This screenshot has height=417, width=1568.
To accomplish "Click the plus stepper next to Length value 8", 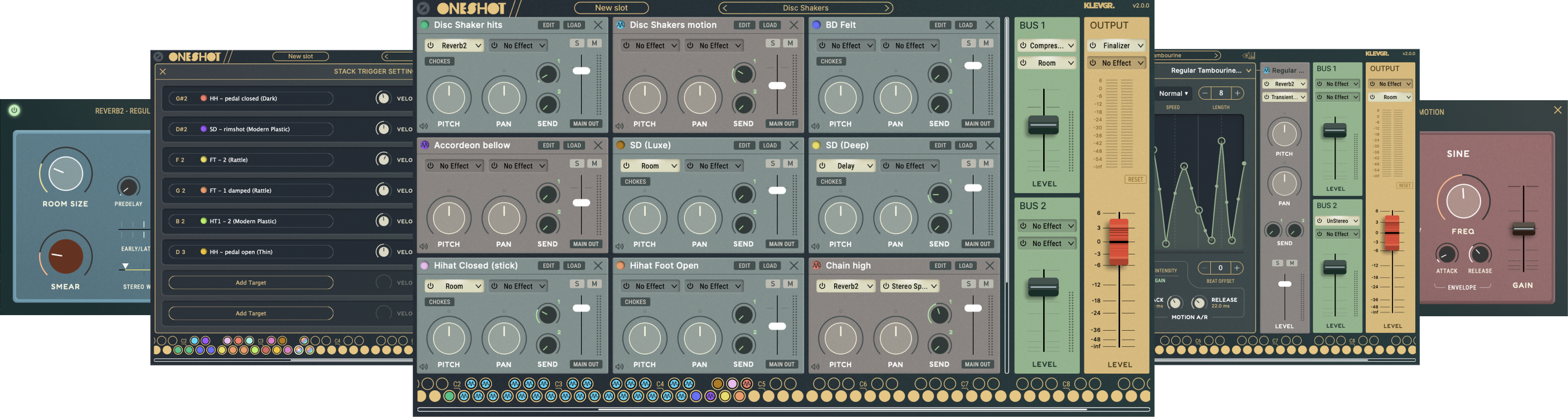I will point(1237,93).
